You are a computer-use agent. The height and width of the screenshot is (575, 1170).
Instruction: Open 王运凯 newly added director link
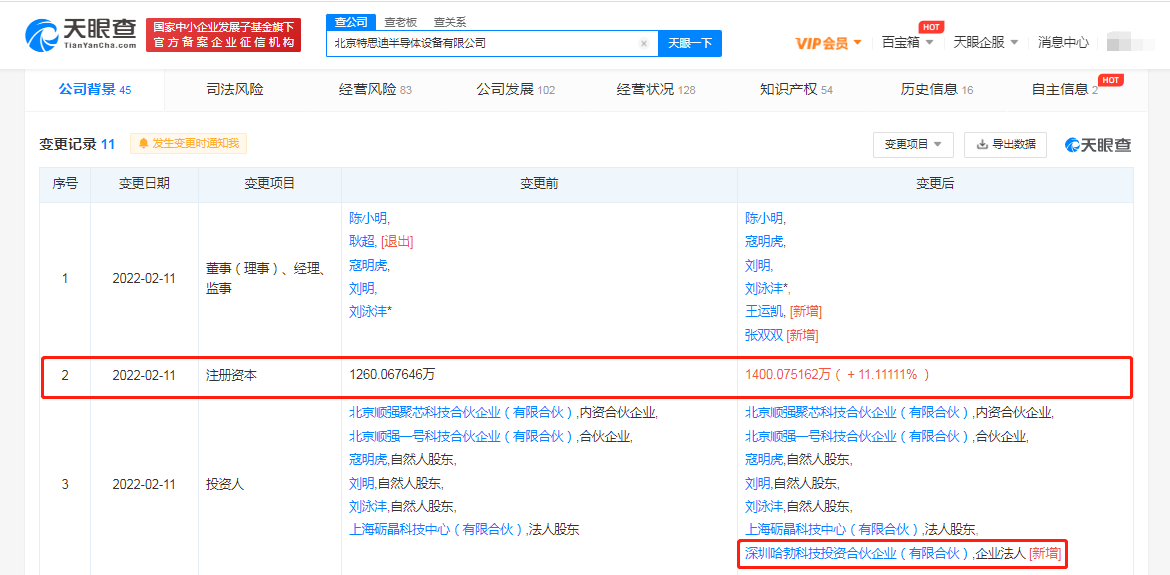coord(764,311)
